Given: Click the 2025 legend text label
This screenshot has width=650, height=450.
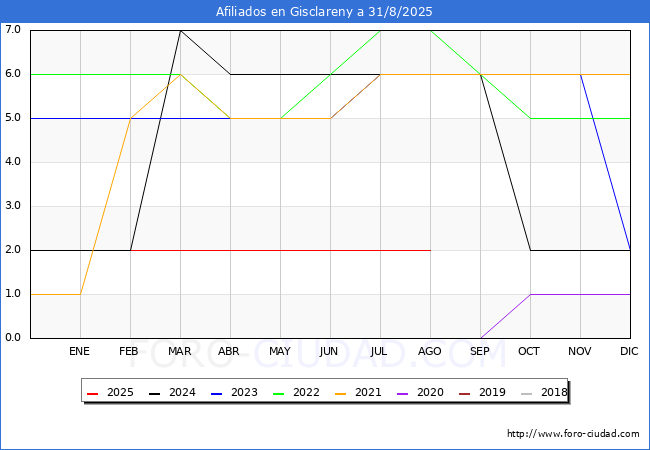Looking at the screenshot, I should click(120, 392).
